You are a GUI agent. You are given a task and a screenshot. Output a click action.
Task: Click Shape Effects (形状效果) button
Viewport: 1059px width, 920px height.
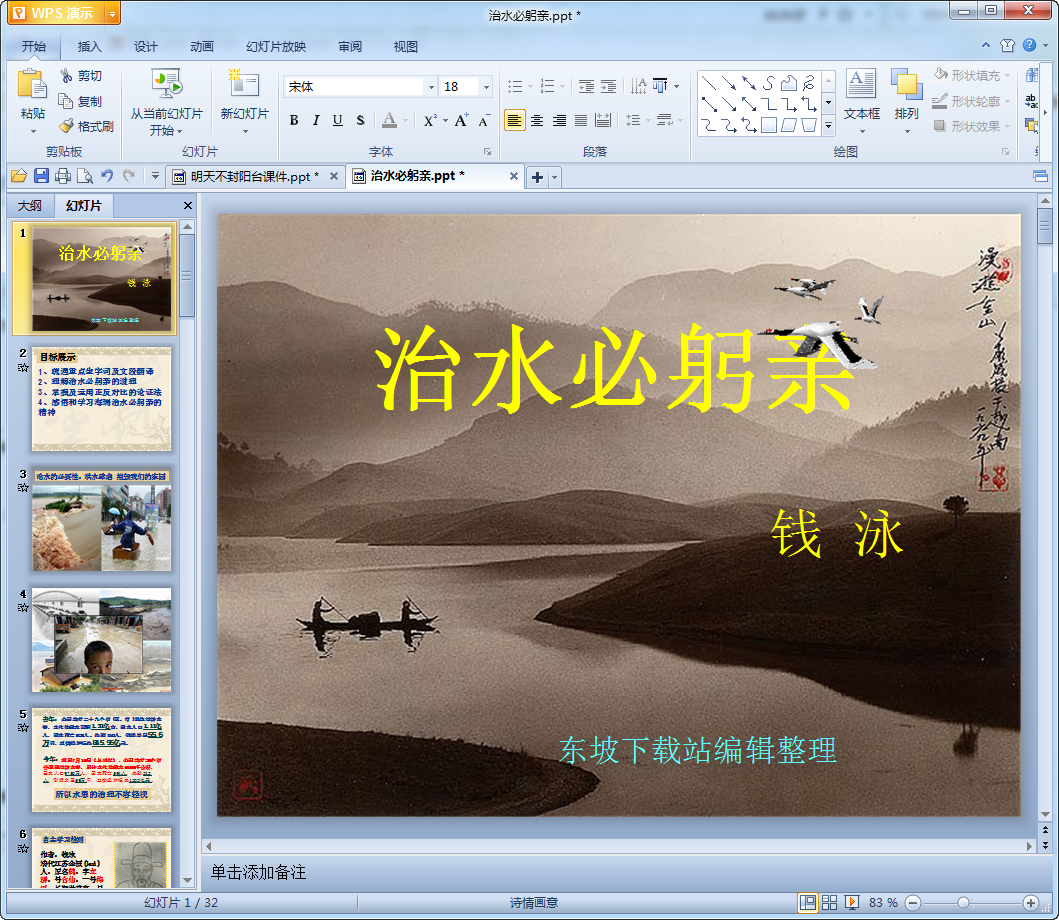coord(972,126)
